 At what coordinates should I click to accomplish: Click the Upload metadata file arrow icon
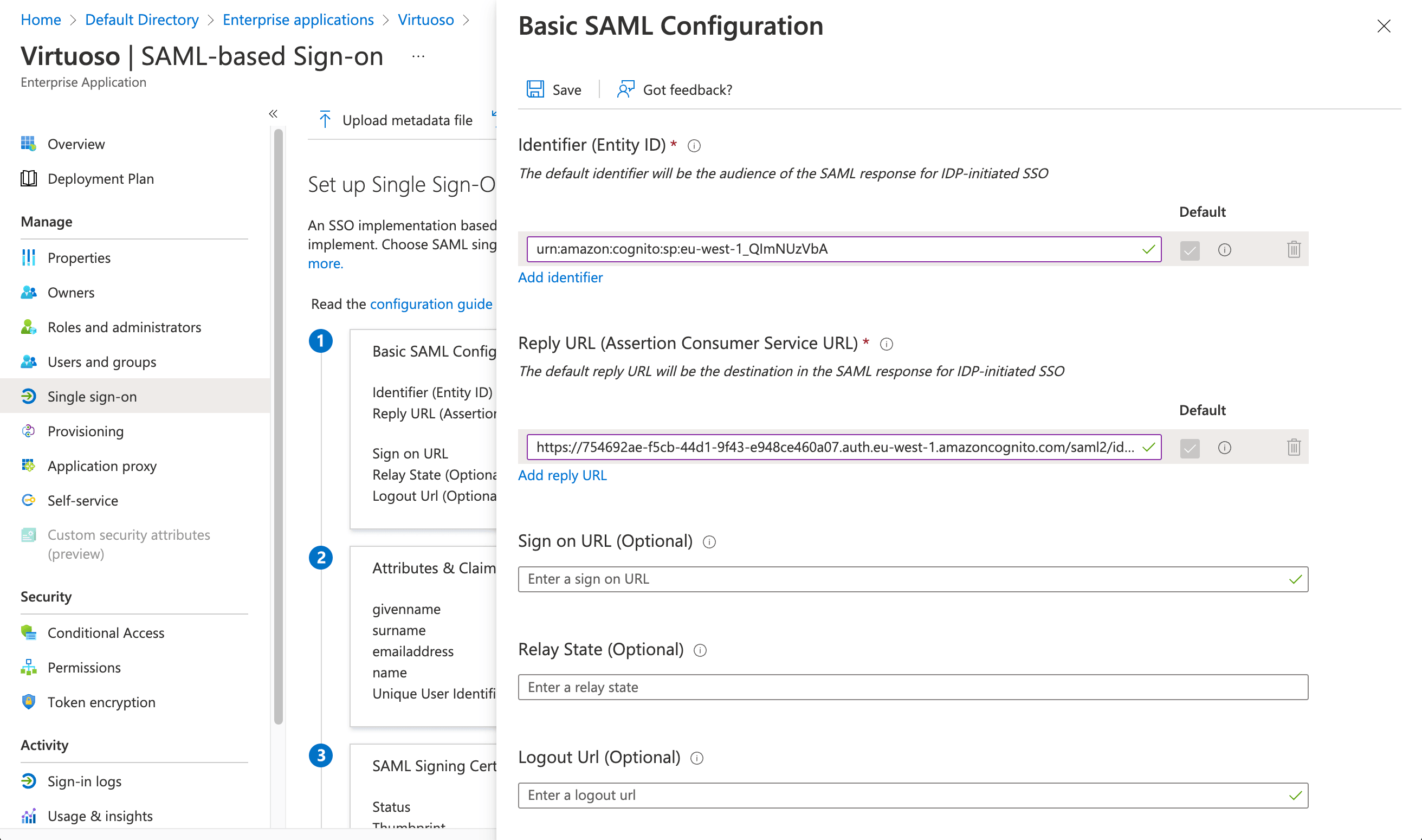[x=325, y=120]
